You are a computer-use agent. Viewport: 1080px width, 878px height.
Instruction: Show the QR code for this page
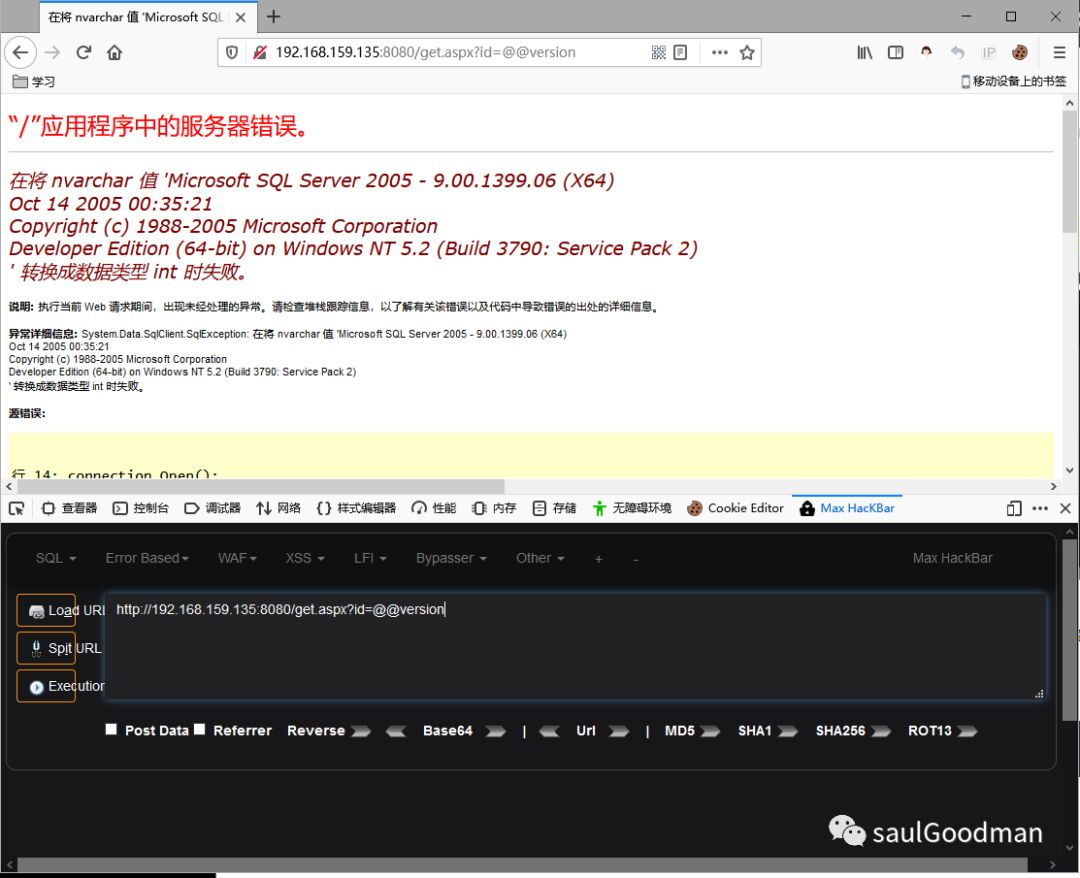[658, 52]
